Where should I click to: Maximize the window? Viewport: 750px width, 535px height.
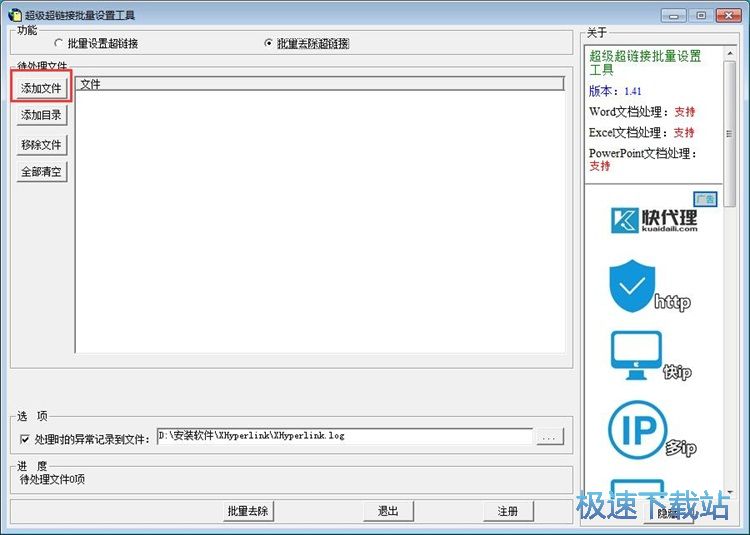click(x=701, y=16)
